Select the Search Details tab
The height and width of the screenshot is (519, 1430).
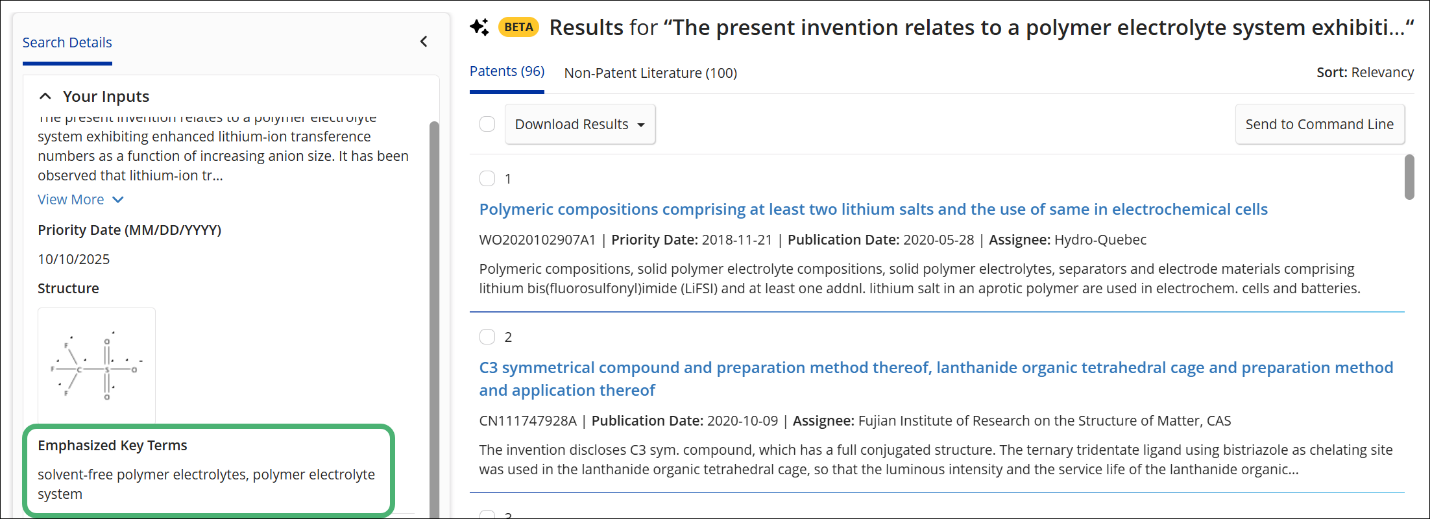point(67,42)
